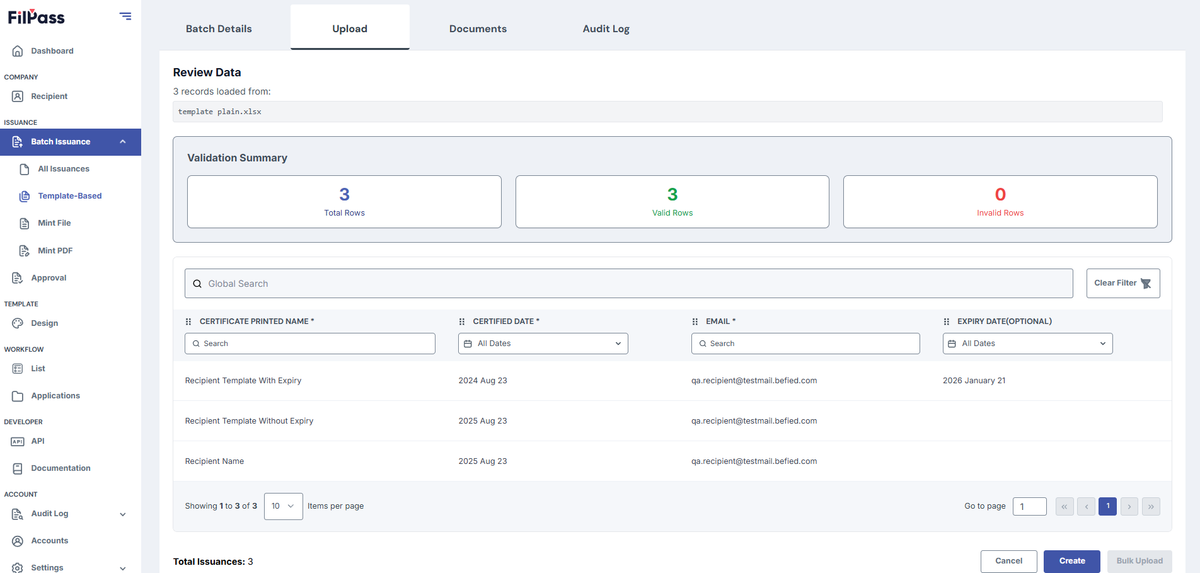Viewport: 1200px width, 573px height.
Task: Click the Design palette icon
Action: [17, 323]
